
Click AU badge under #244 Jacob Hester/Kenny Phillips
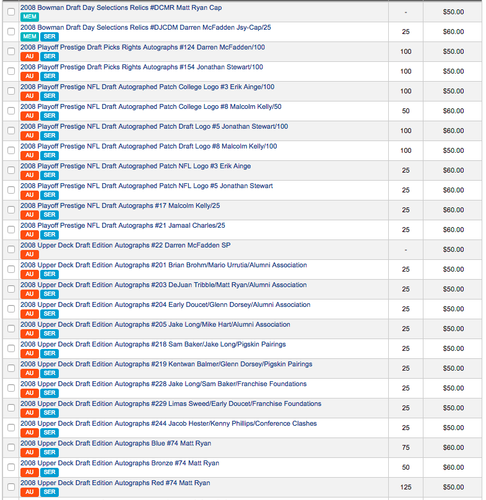click(29, 433)
